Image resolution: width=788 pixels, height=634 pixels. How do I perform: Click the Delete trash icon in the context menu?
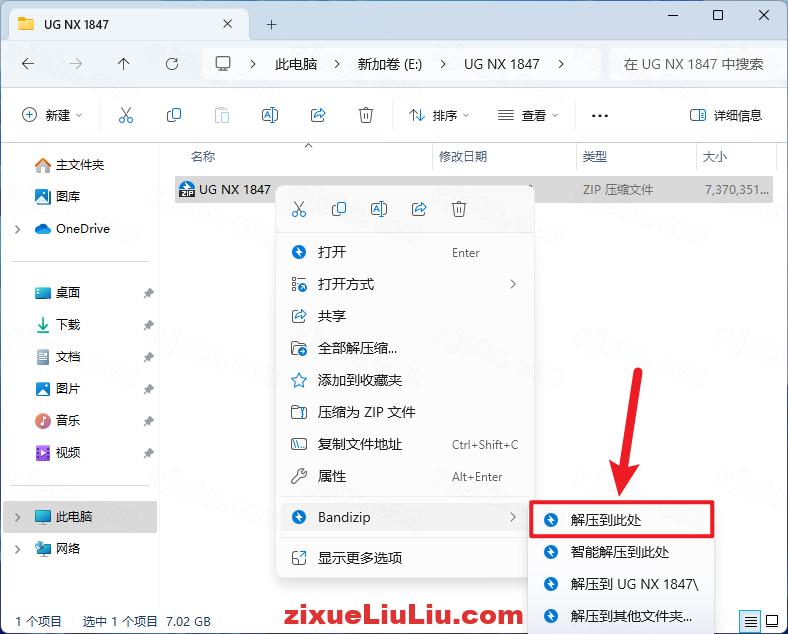459,209
